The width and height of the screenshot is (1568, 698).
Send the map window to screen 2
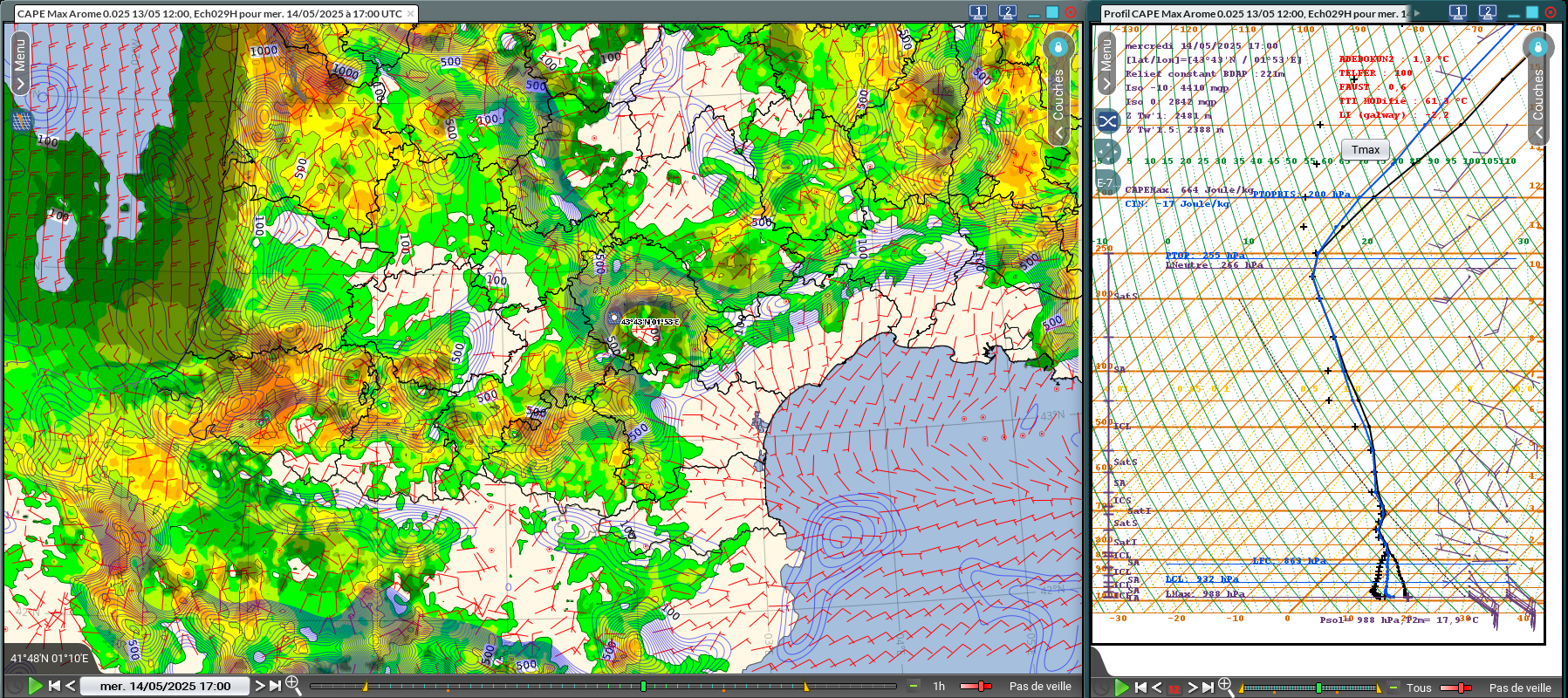[1007, 12]
